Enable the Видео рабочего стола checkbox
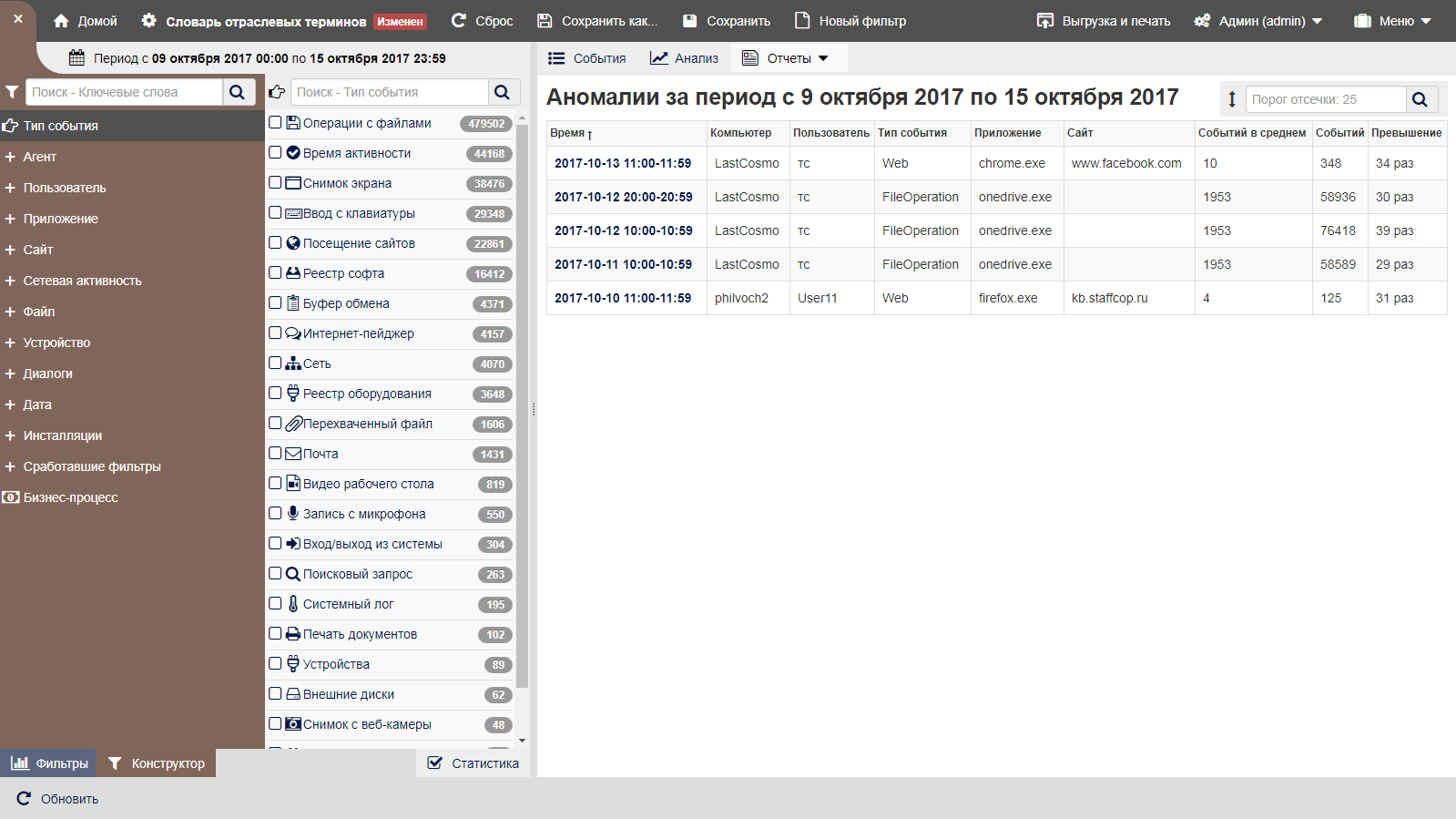This screenshot has height=819, width=1456. (275, 483)
